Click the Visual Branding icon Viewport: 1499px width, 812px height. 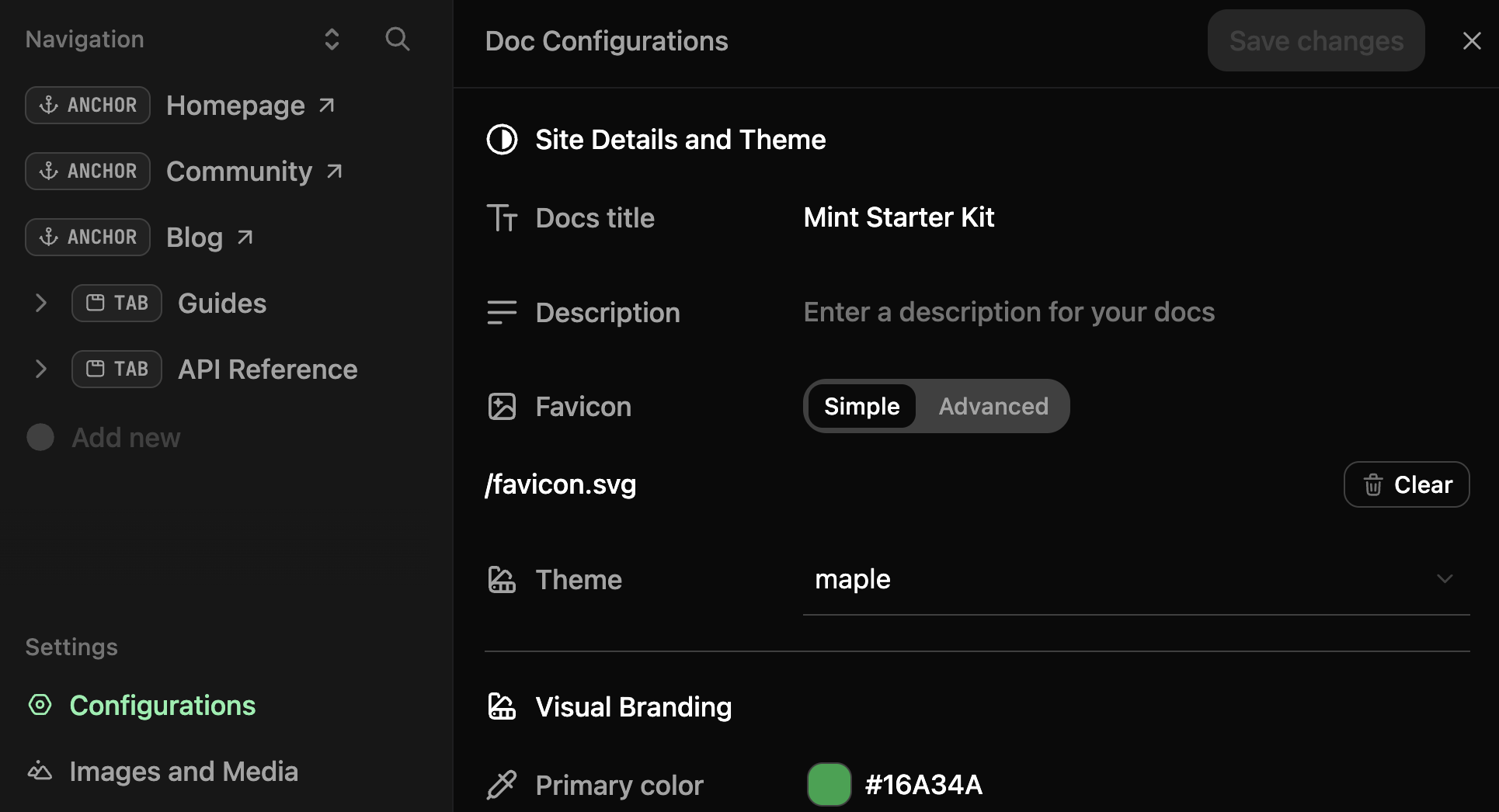[x=501, y=706]
